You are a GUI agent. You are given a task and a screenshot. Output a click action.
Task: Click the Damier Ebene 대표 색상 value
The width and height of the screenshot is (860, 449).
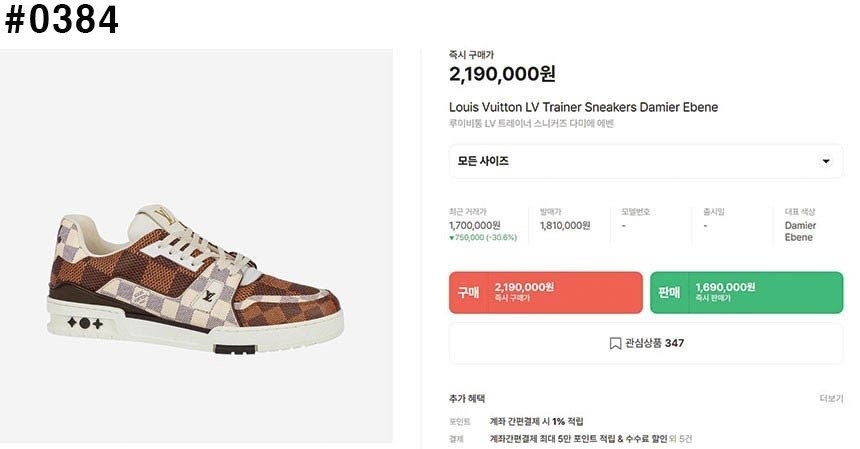pyautogui.click(x=800, y=231)
